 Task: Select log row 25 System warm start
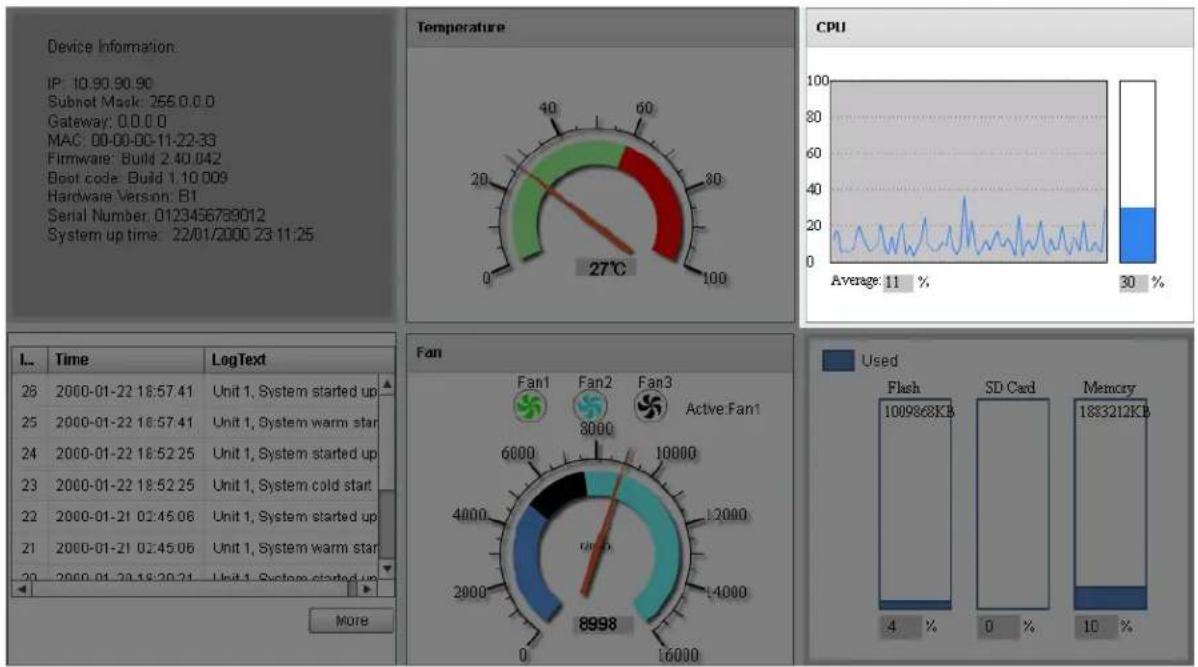point(196,423)
